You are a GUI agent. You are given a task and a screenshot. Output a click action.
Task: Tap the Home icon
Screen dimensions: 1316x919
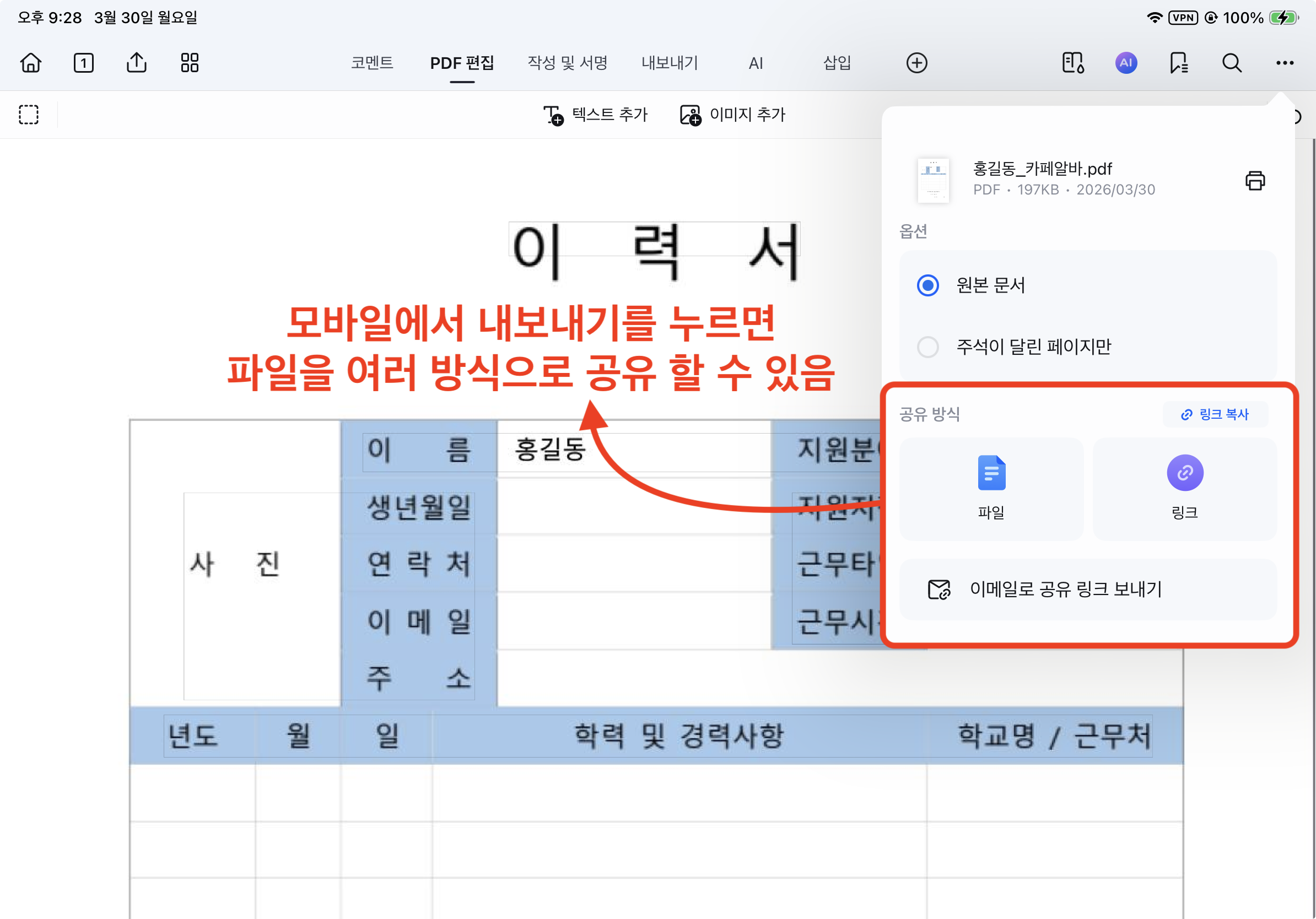(31, 62)
